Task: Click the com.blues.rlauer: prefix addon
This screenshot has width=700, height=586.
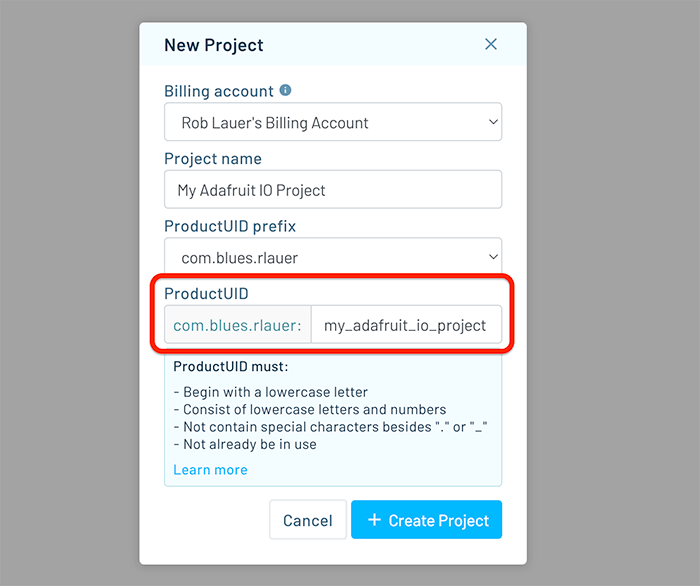Action: 238,325
